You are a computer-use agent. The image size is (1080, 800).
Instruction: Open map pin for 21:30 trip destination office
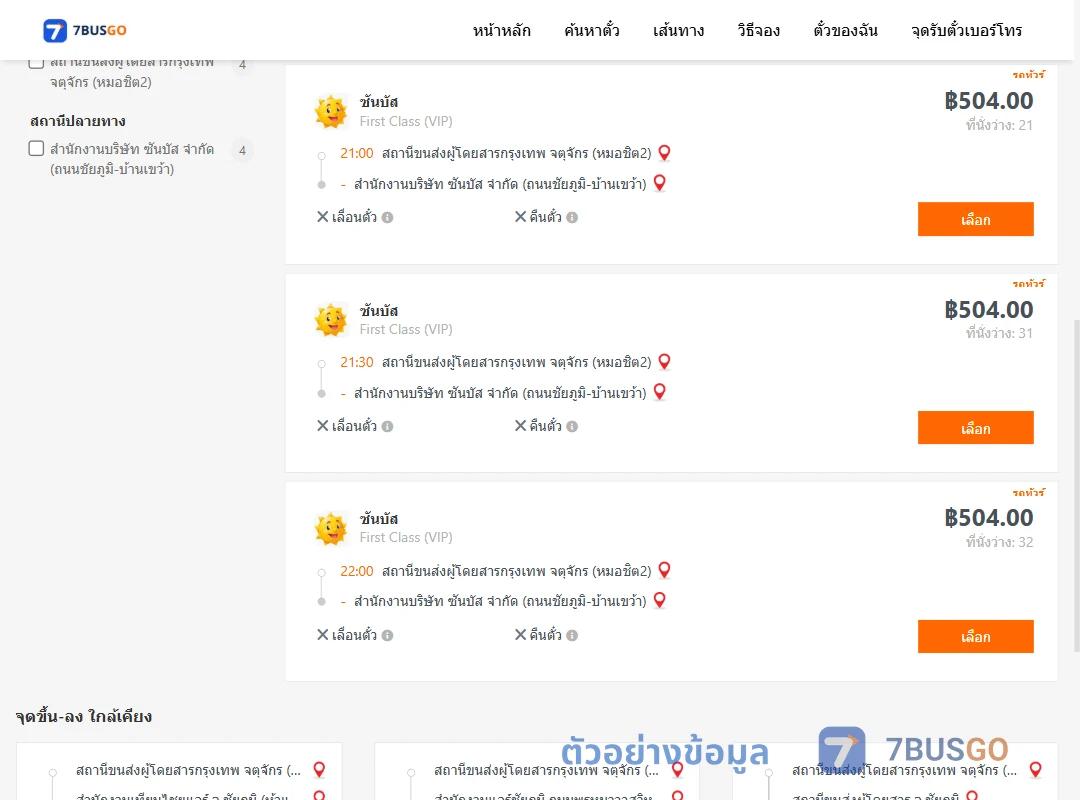(x=659, y=392)
